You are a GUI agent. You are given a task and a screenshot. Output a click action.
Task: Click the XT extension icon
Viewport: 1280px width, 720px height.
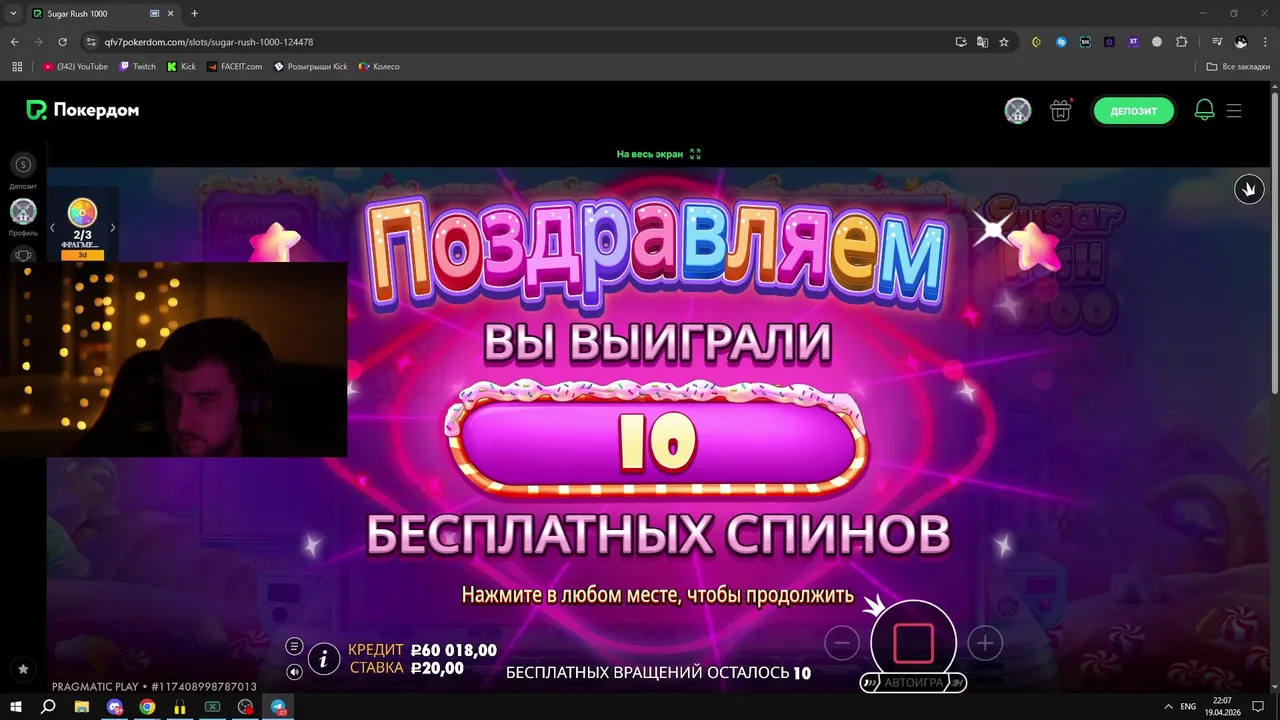pyautogui.click(x=1133, y=42)
